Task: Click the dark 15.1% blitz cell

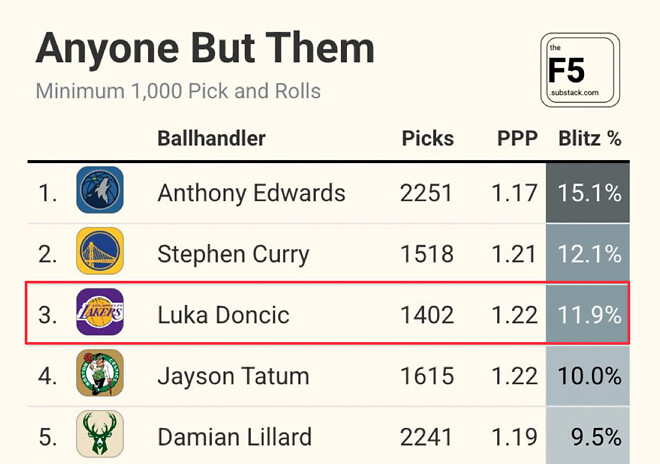Action: pyautogui.click(x=588, y=193)
